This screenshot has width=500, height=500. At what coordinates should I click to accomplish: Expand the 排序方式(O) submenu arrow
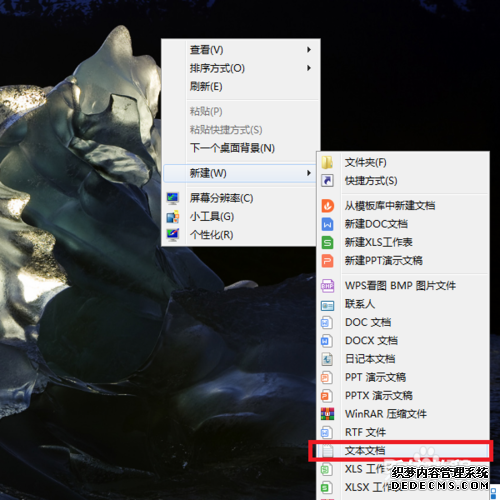point(309,68)
